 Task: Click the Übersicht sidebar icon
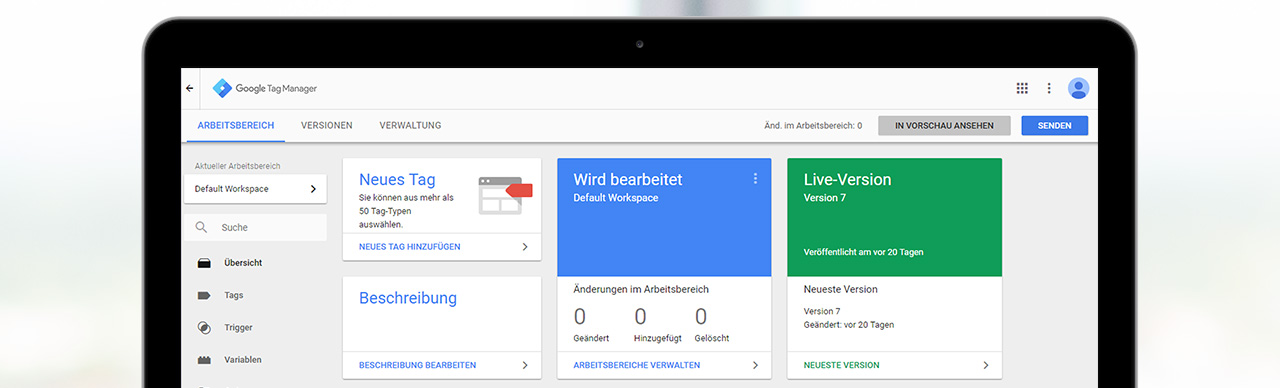[204, 263]
